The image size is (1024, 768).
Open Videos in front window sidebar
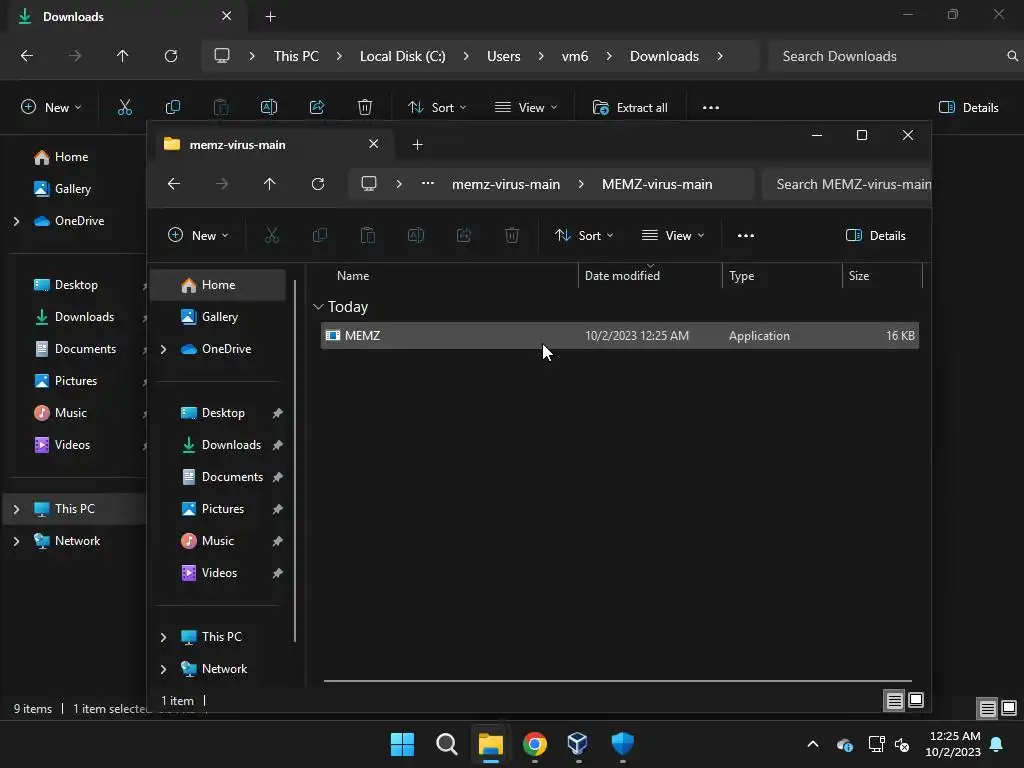coord(217,573)
